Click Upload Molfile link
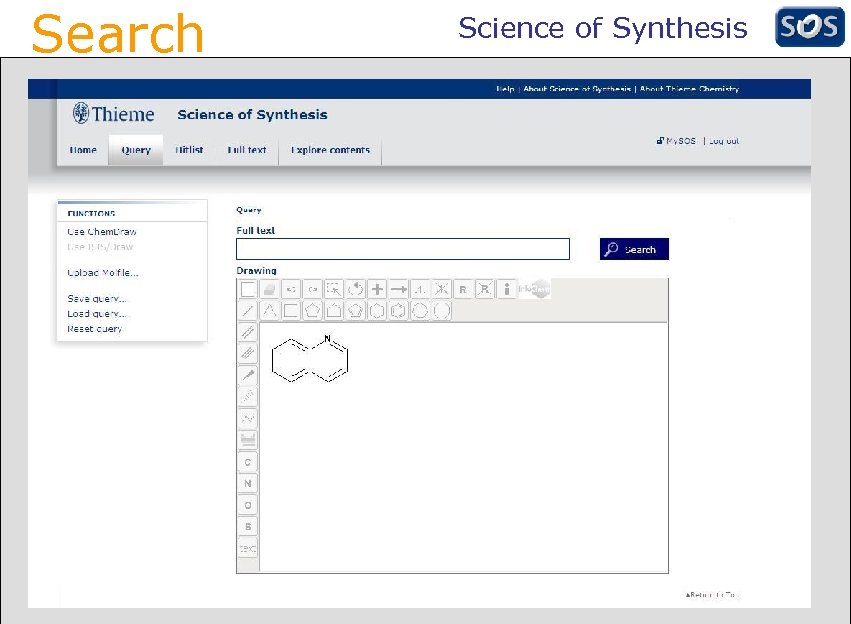The width and height of the screenshot is (851, 624). click(103, 272)
